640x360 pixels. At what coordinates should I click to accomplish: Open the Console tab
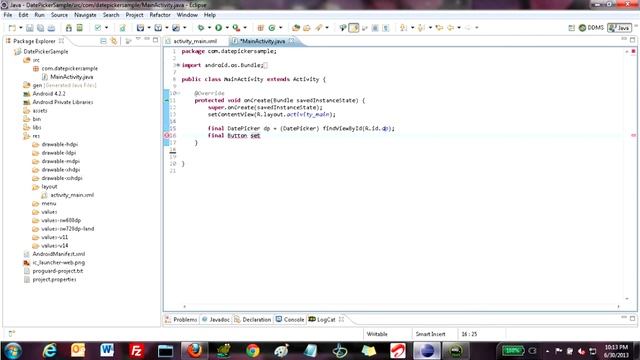click(290, 320)
